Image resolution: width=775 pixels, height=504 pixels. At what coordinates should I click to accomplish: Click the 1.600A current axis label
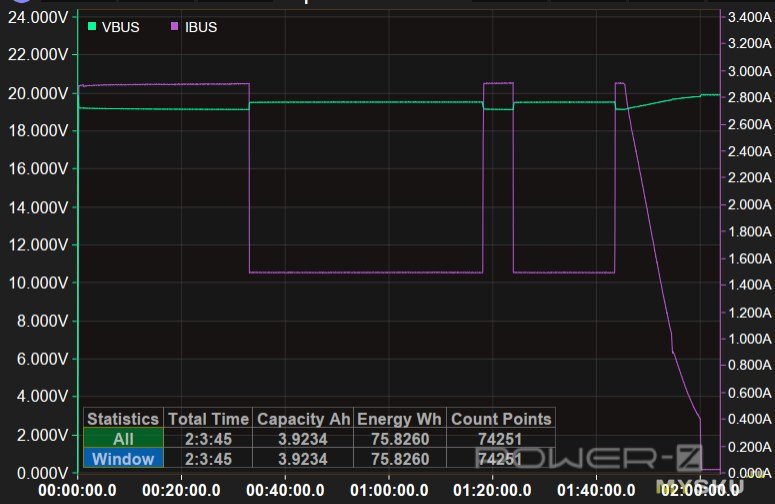(750, 258)
